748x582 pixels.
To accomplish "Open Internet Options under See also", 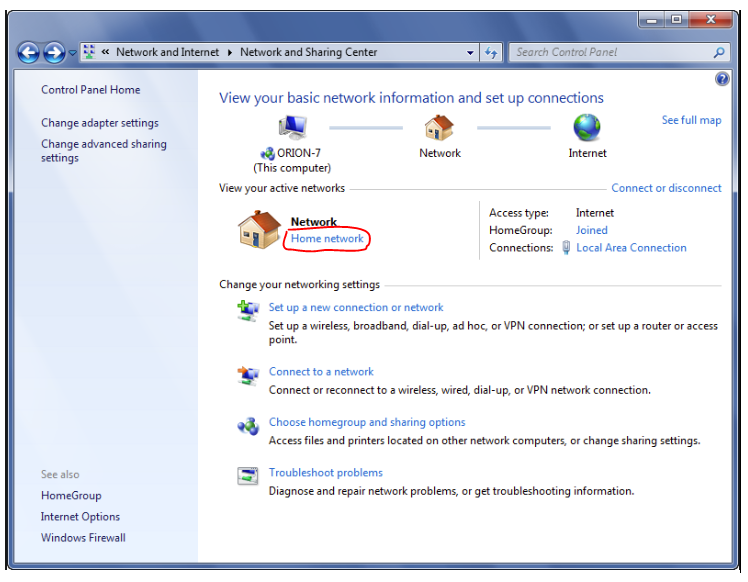I will (x=80, y=517).
